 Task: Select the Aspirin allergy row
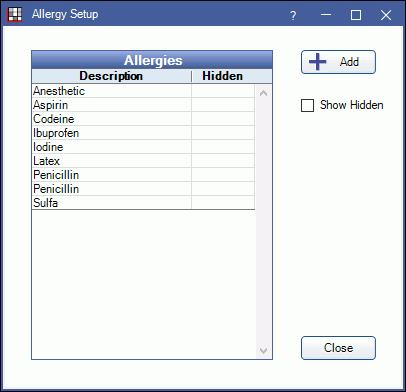143,105
